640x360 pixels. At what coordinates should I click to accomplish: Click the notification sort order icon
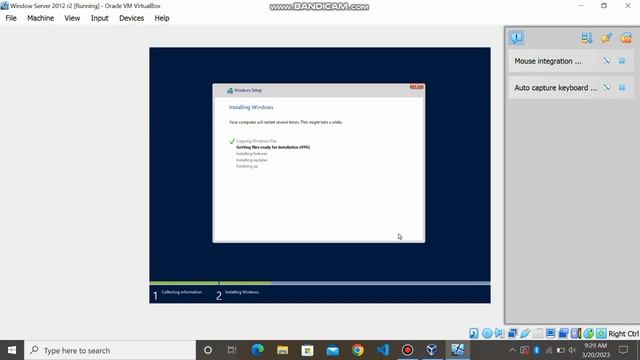(x=587, y=38)
